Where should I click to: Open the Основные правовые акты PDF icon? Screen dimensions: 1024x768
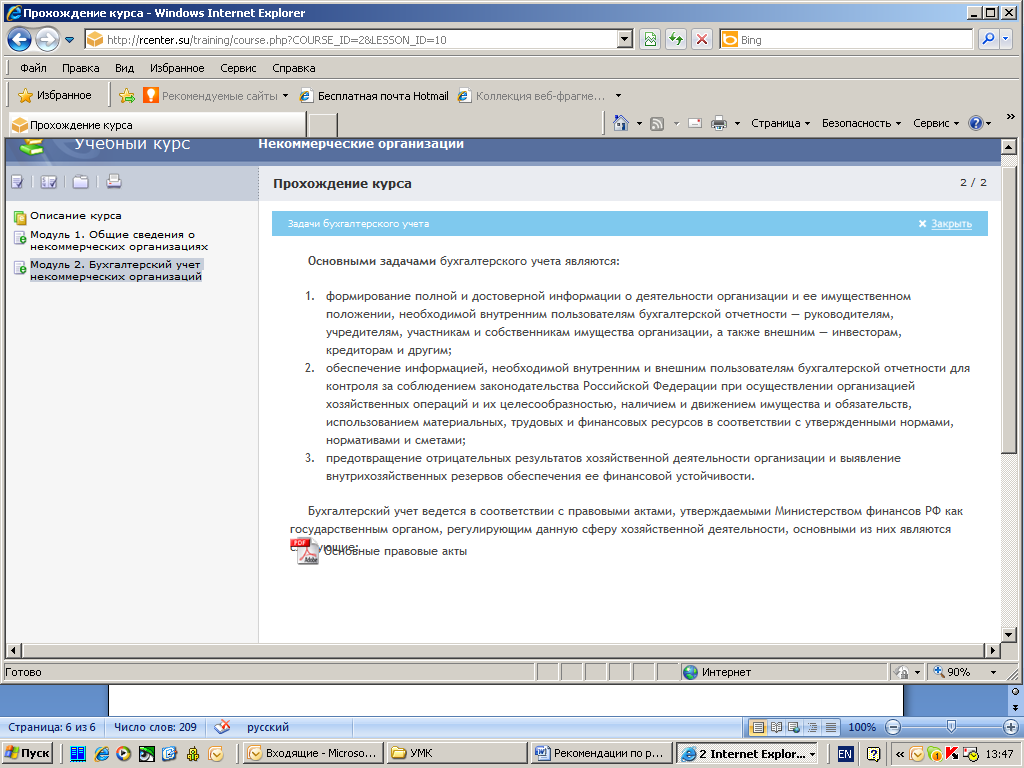pos(304,551)
